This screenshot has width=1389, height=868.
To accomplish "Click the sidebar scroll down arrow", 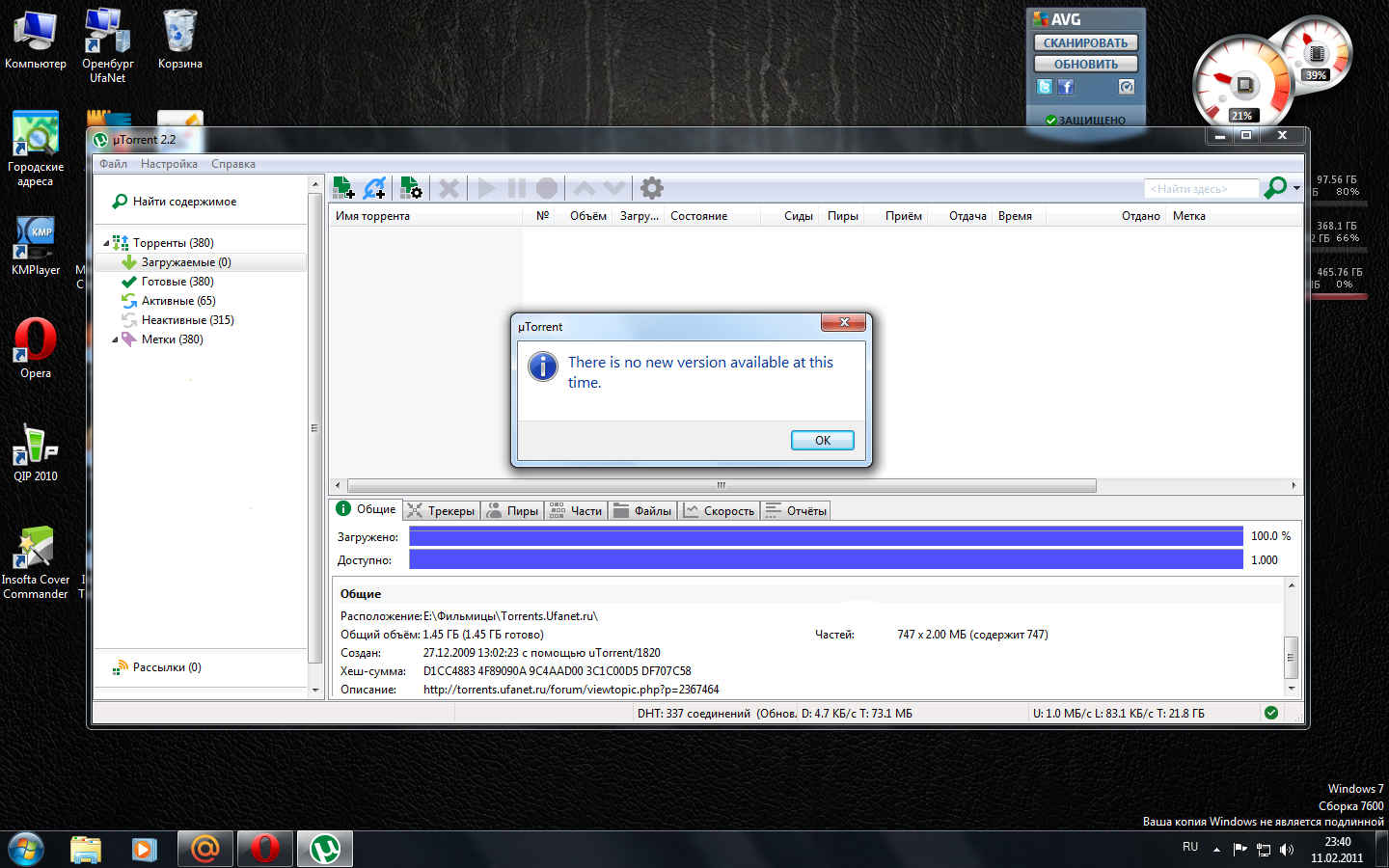I will pyautogui.click(x=314, y=691).
